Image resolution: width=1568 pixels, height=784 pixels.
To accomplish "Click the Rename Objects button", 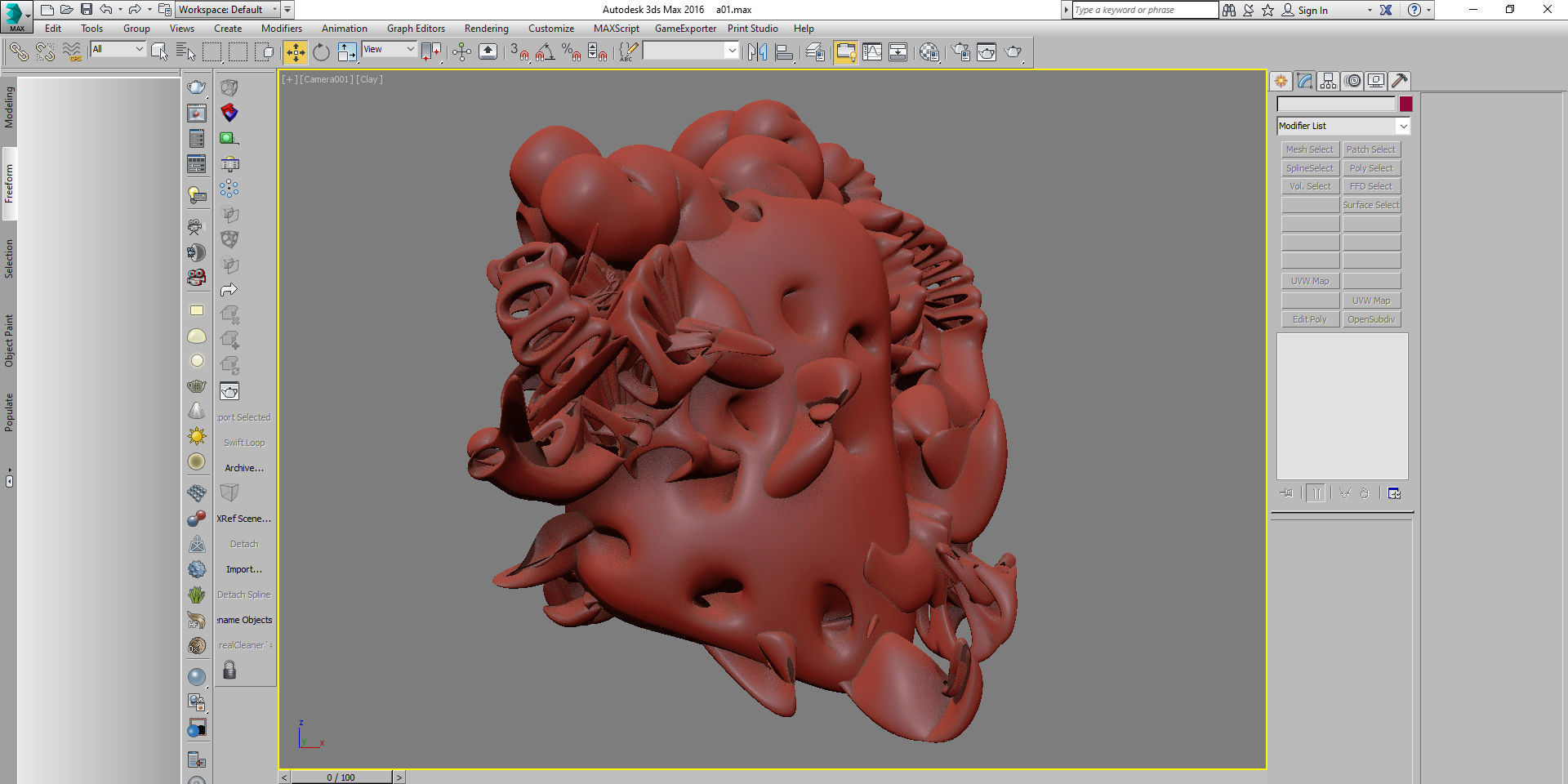I will (x=244, y=620).
